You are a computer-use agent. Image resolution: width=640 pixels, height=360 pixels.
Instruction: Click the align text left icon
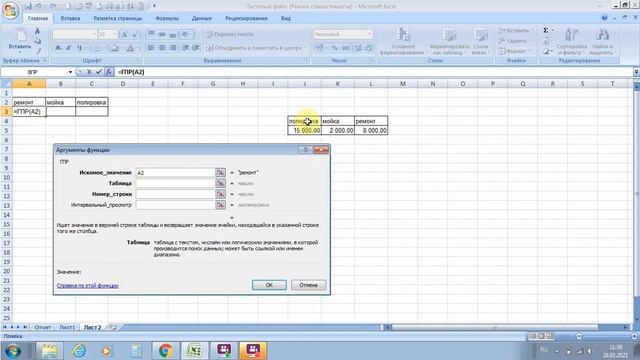(x=151, y=48)
